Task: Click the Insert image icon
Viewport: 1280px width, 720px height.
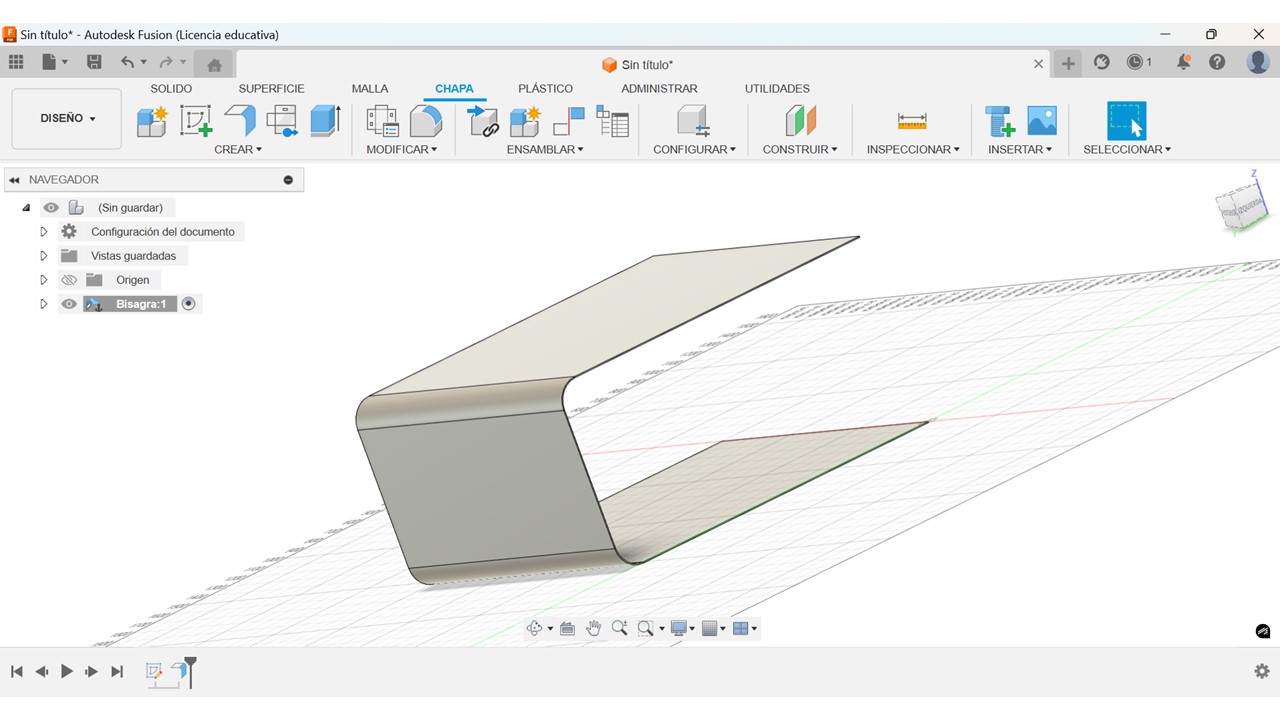Action: click(x=1042, y=121)
